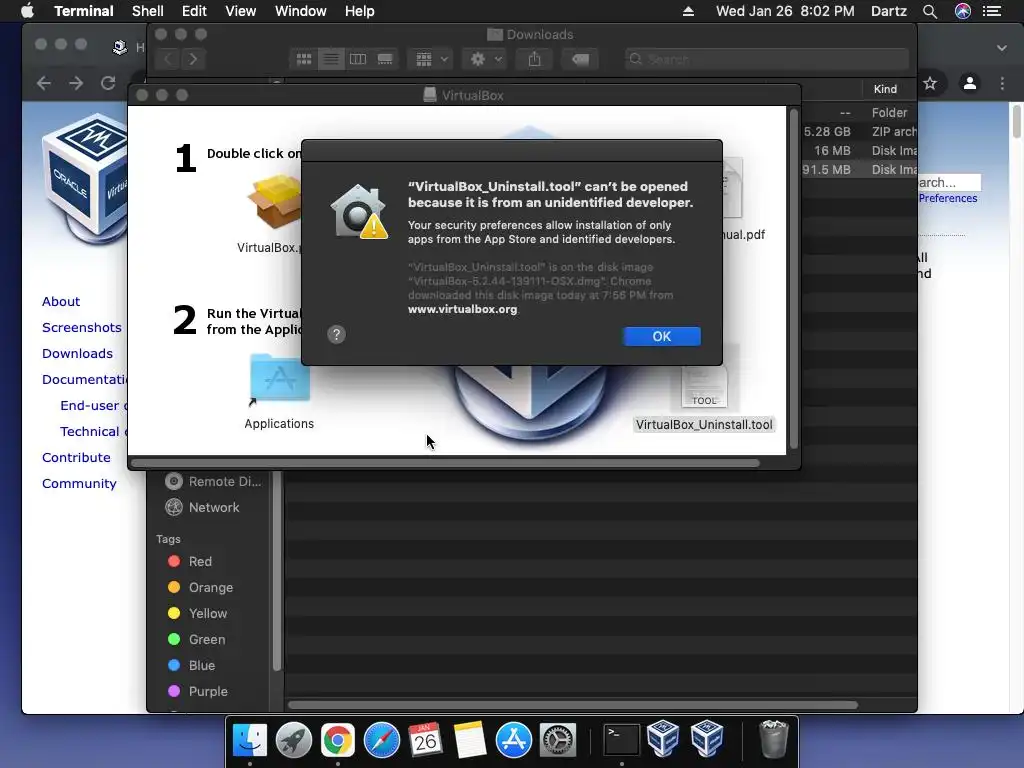Open the Chrome three-dot menu
The image size is (1024, 768).
tap(1002, 83)
